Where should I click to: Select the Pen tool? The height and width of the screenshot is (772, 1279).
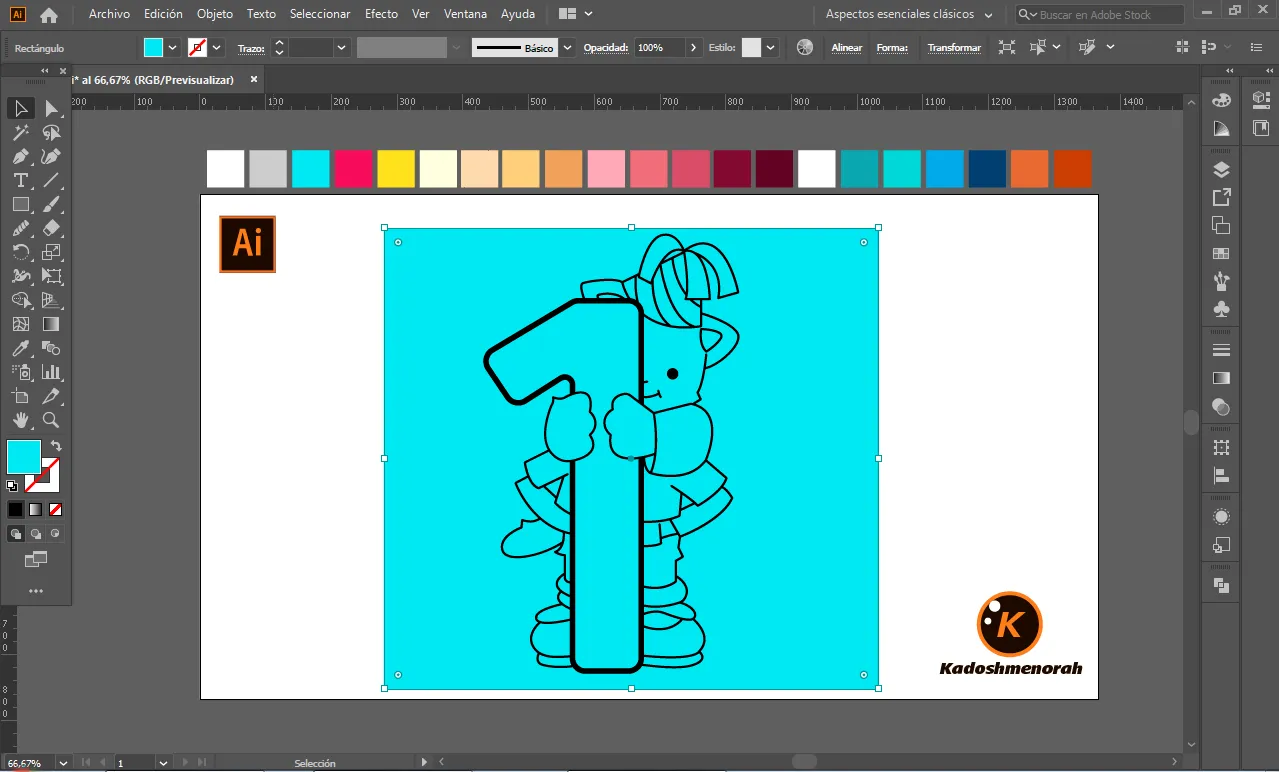20,156
